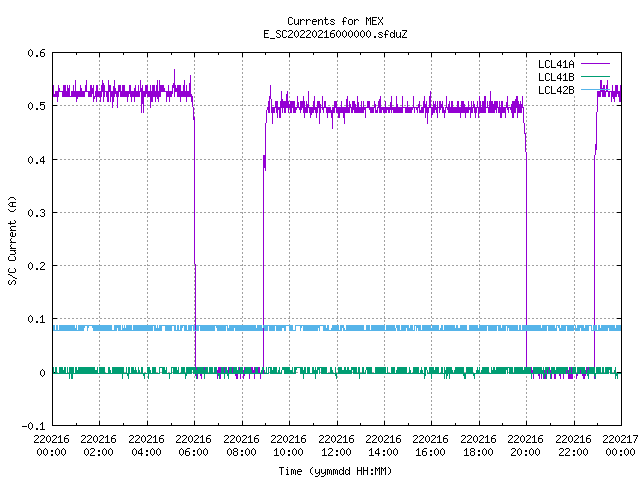This screenshot has width=640, height=480.
Task: Click the x-axis tick '220216 06:00'
Action: pyautogui.click(x=194, y=446)
